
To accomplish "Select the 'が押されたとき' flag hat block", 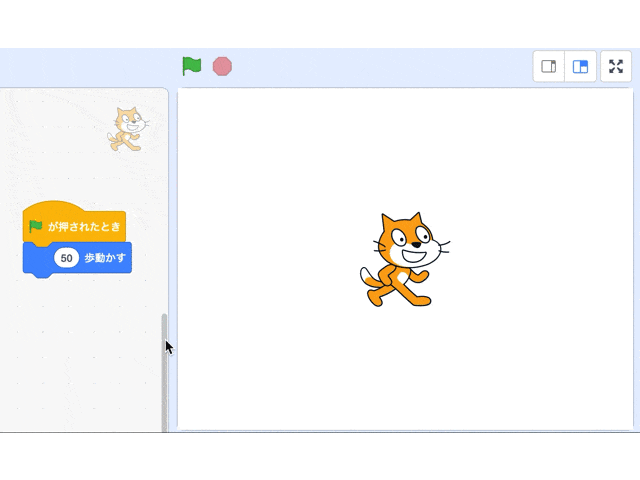I will tap(74, 224).
